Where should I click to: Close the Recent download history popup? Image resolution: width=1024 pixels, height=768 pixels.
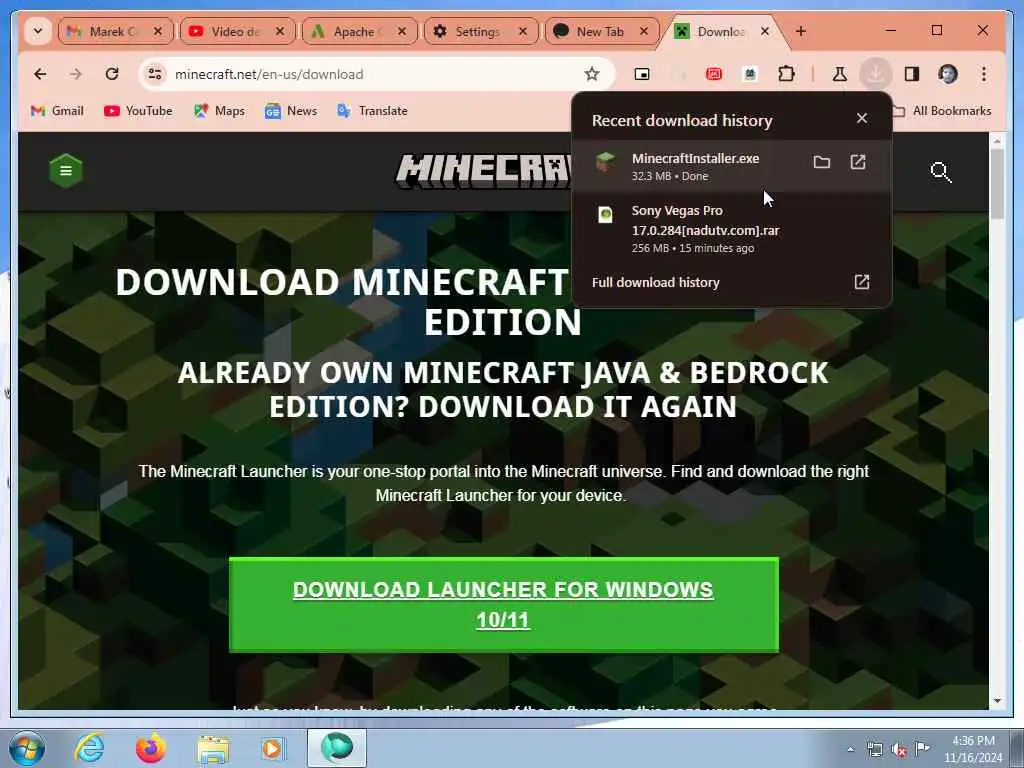point(862,118)
